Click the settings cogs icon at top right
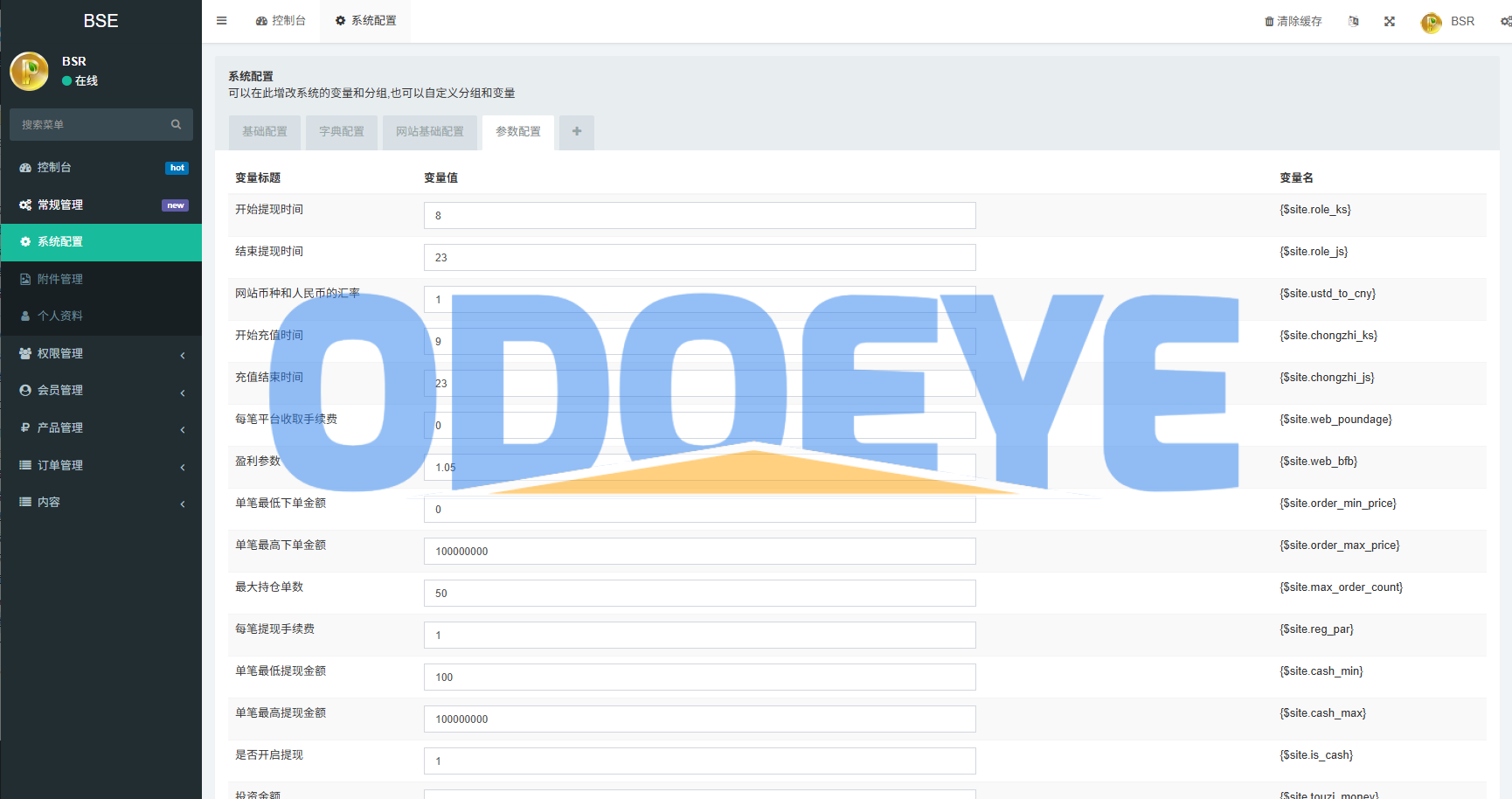 1506,21
